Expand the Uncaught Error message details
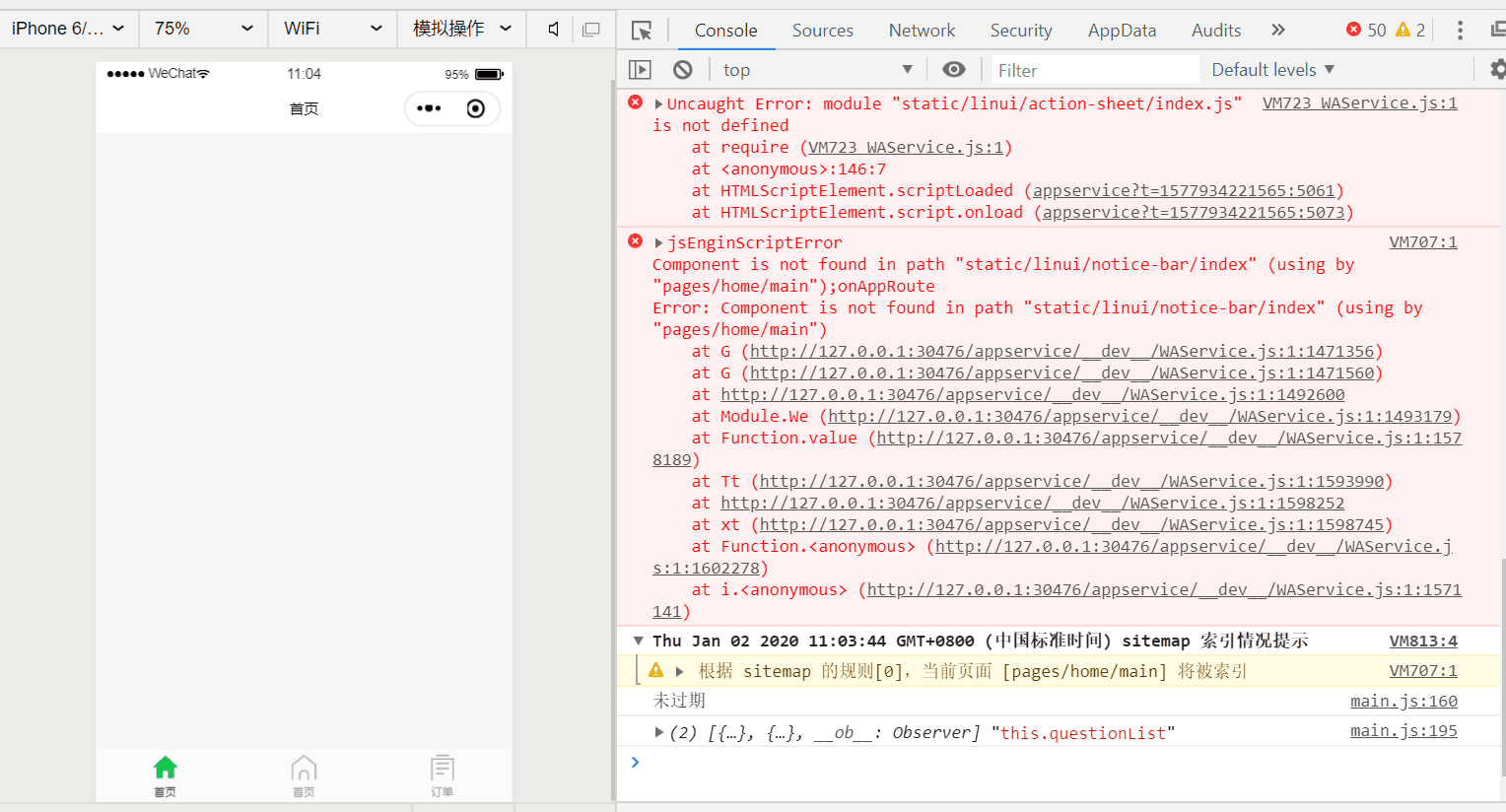 (x=656, y=102)
